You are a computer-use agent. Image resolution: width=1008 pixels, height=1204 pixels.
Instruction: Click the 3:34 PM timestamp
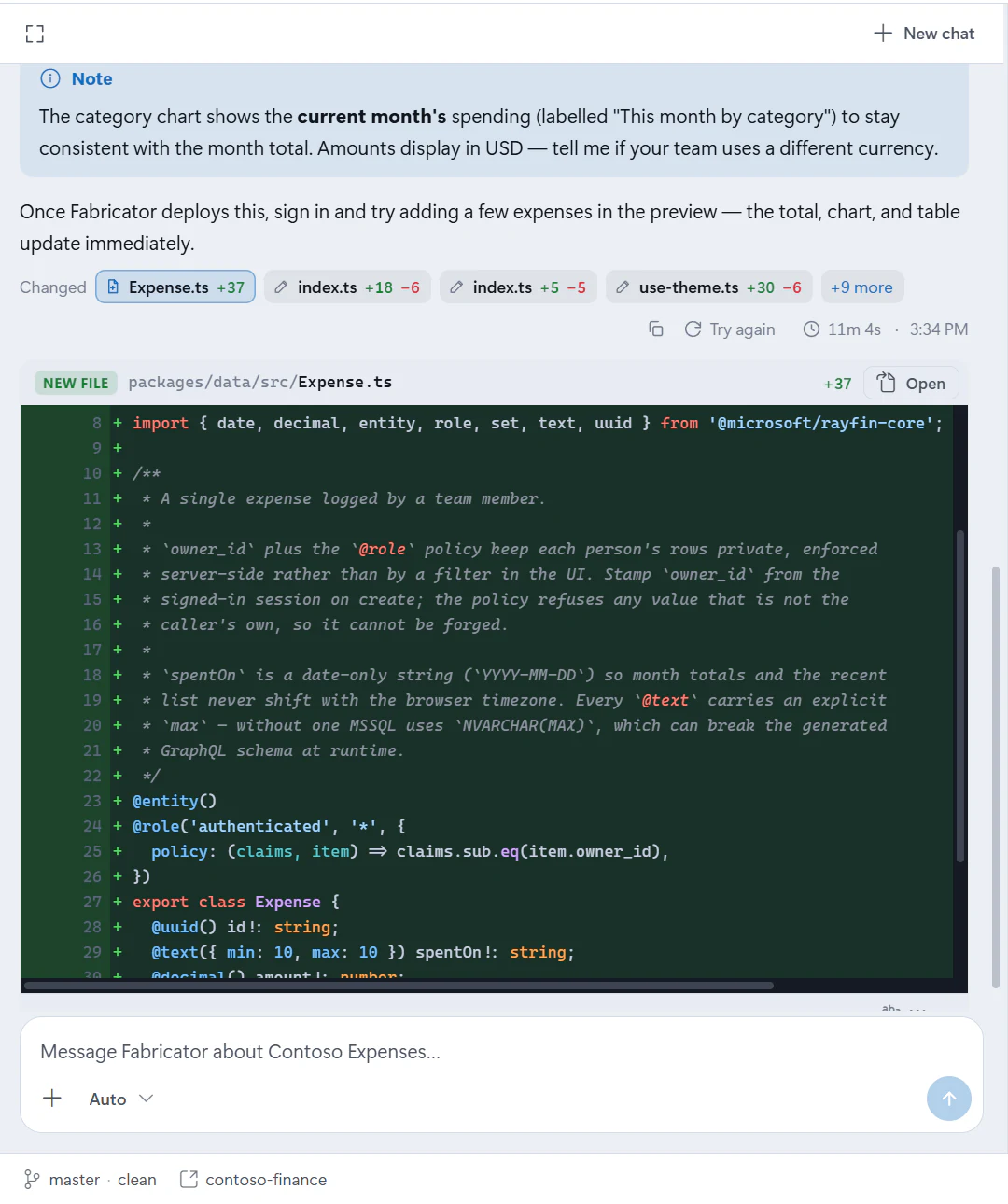pyautogui.click(x=939, y=329)
